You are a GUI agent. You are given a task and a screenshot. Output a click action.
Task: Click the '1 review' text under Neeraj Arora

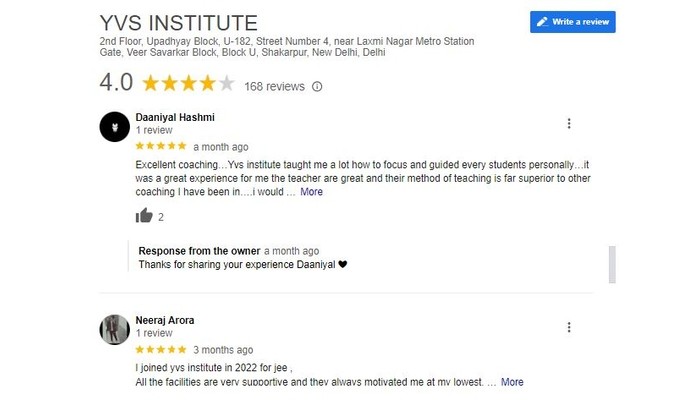click(154, 333)
